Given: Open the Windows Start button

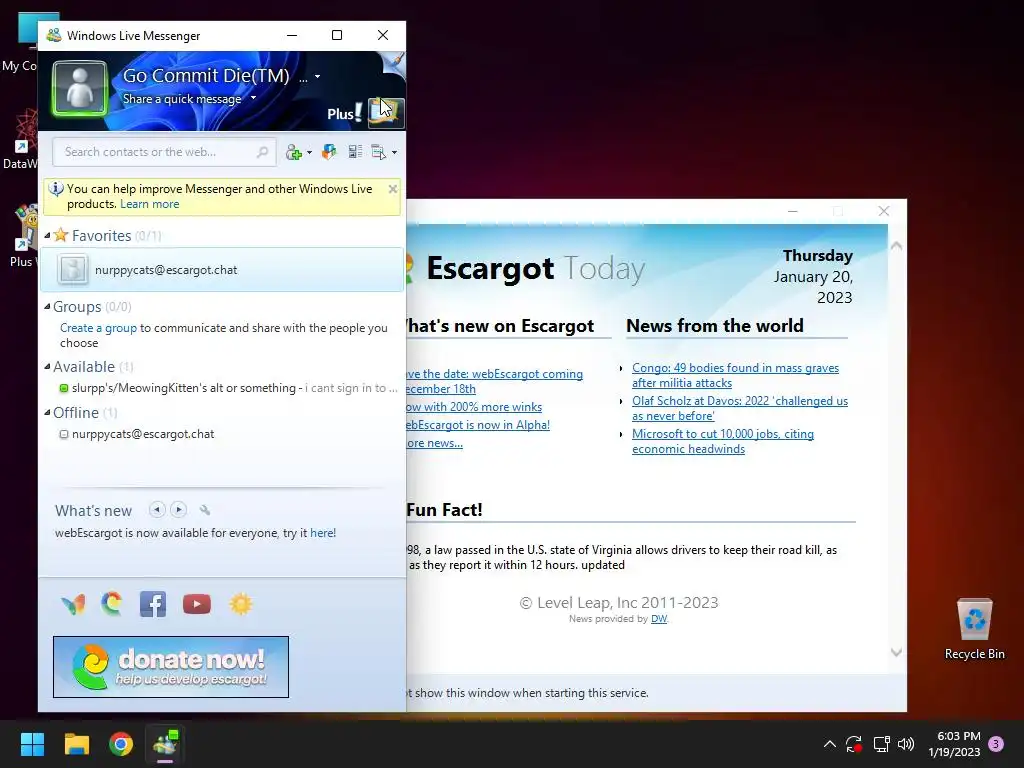Looking at the screenshot, I should pyautogui.click(x=32, y=744).
